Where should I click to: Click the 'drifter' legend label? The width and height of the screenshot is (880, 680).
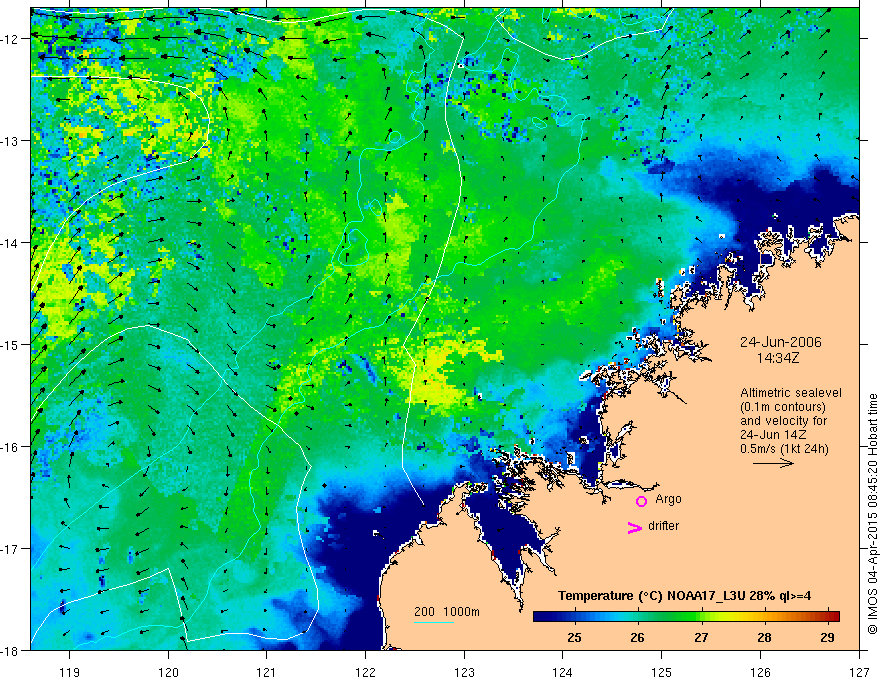pyautogui.click(x=663, y=526)
